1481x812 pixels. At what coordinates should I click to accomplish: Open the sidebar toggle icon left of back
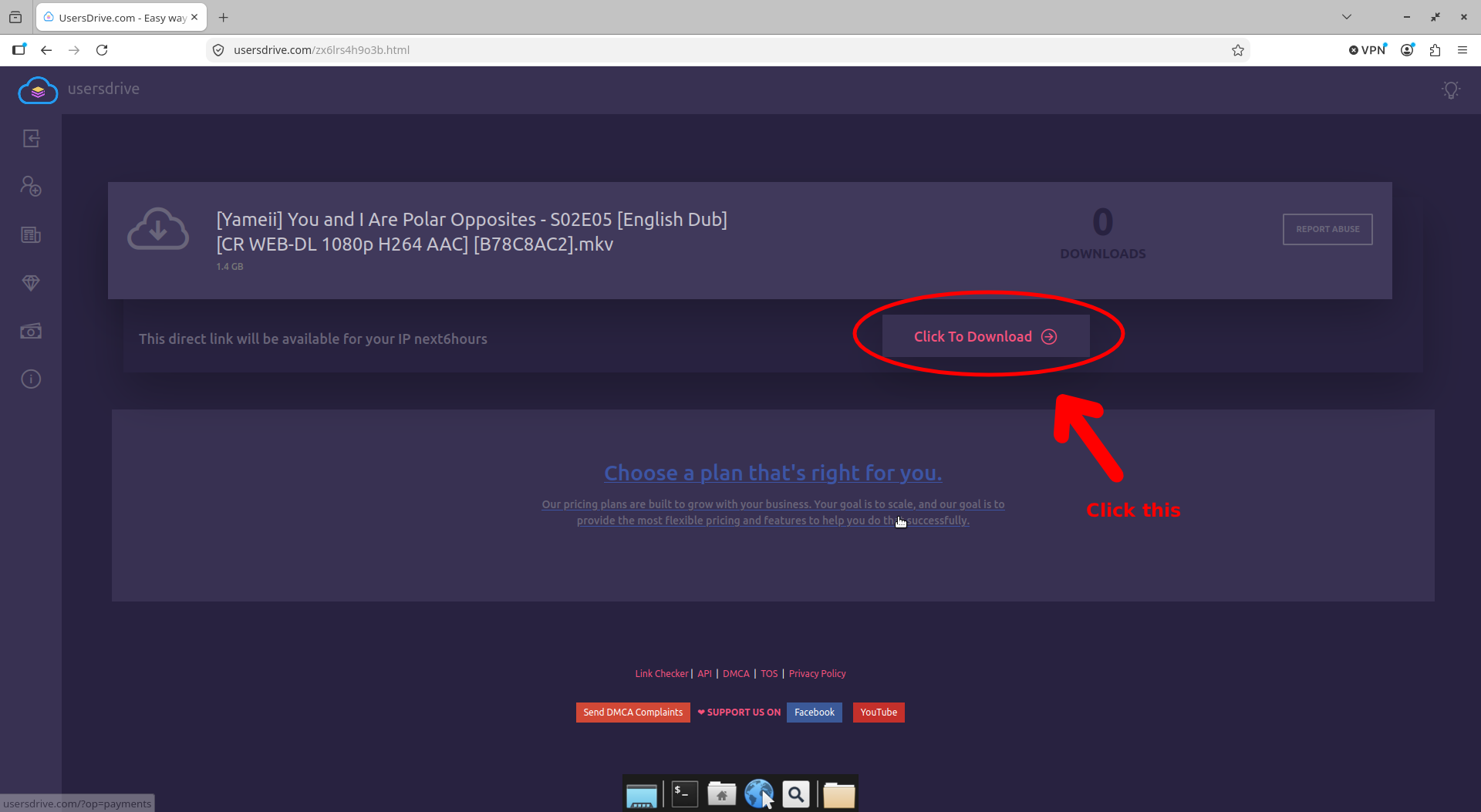coord(19,50)
